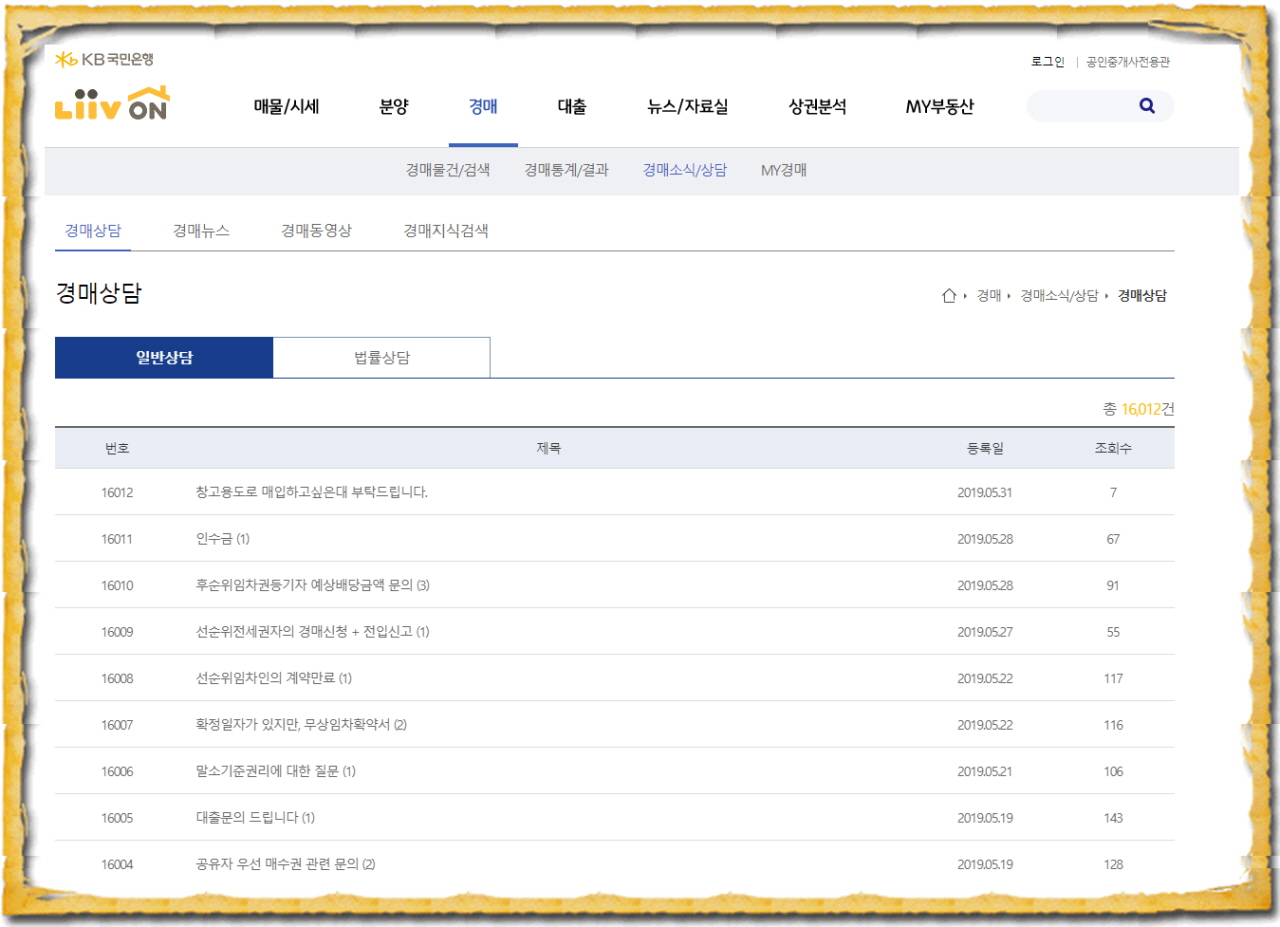Click post number 16011
This screenshot has height=927, width=1280.
tap(117, 539)
